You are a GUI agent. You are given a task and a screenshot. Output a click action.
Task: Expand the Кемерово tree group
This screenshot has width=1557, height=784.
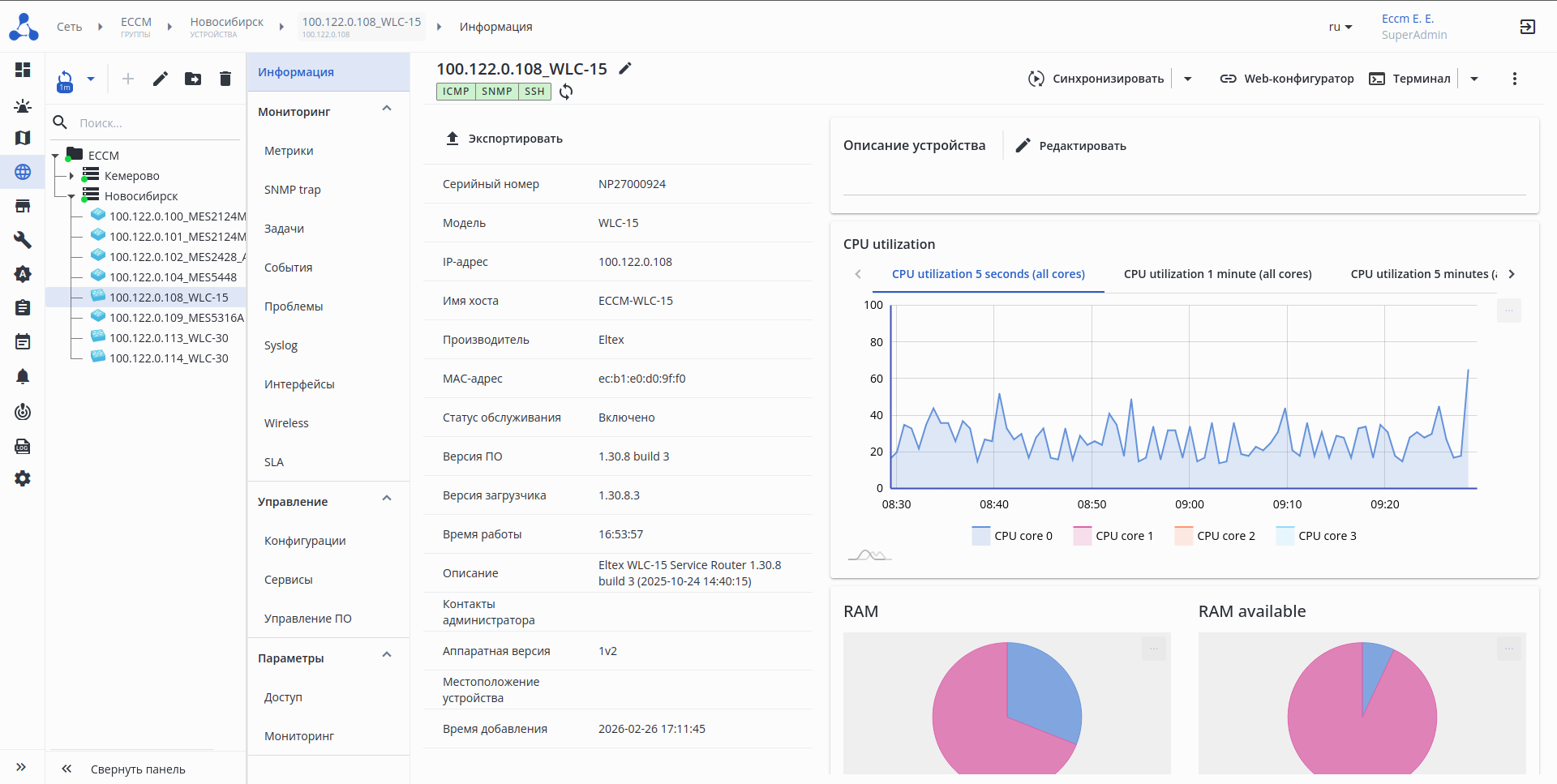[x=71, y=176]
